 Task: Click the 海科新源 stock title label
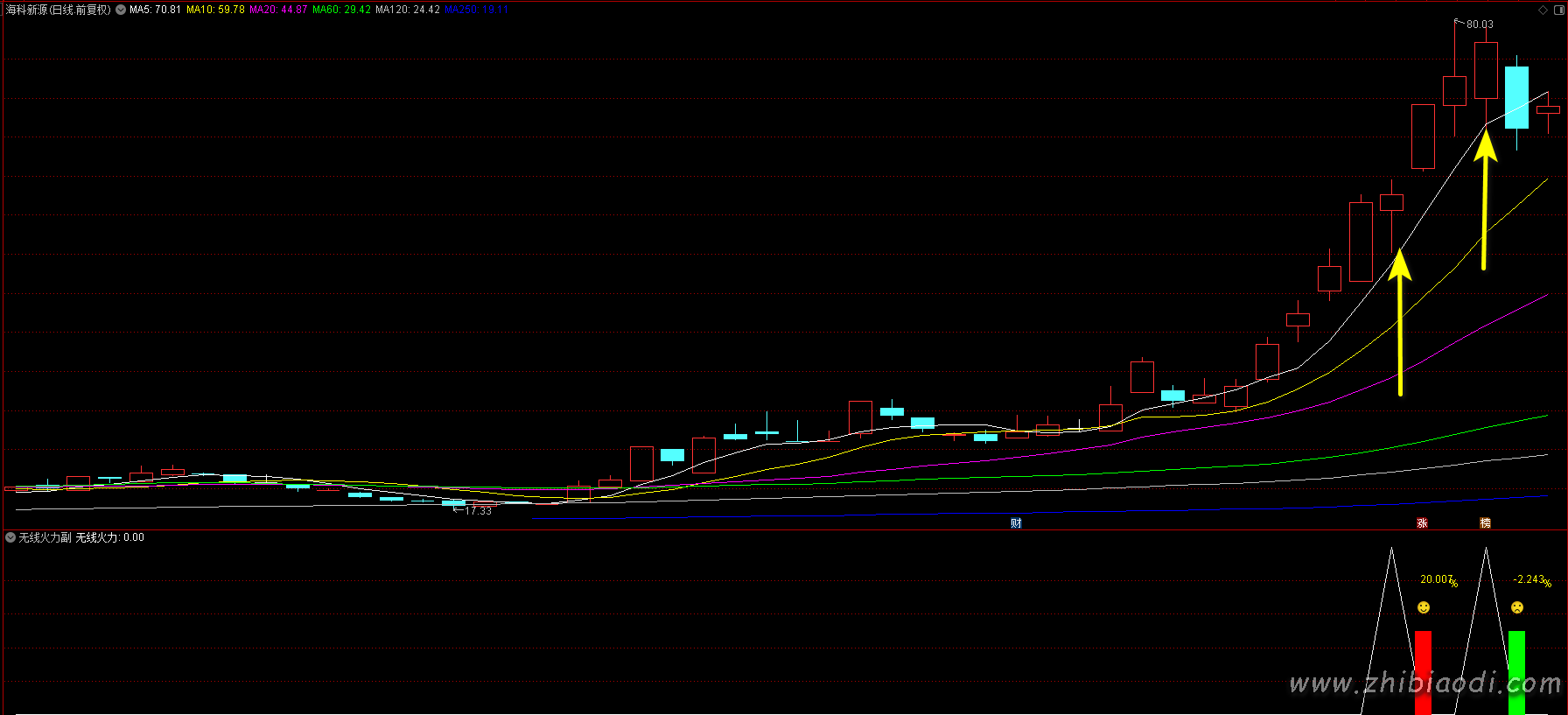[58, 11]
